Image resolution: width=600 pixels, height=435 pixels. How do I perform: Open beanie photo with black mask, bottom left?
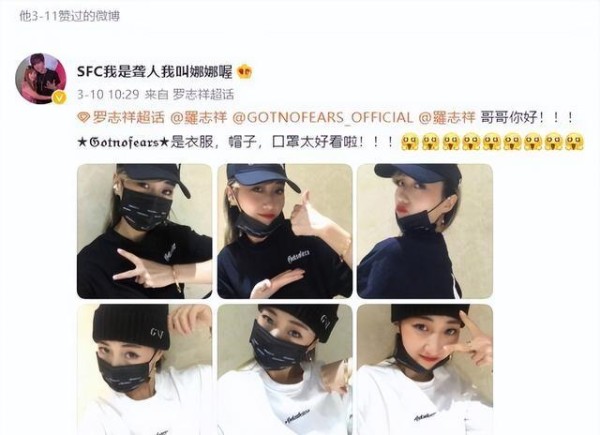point(145,370)
